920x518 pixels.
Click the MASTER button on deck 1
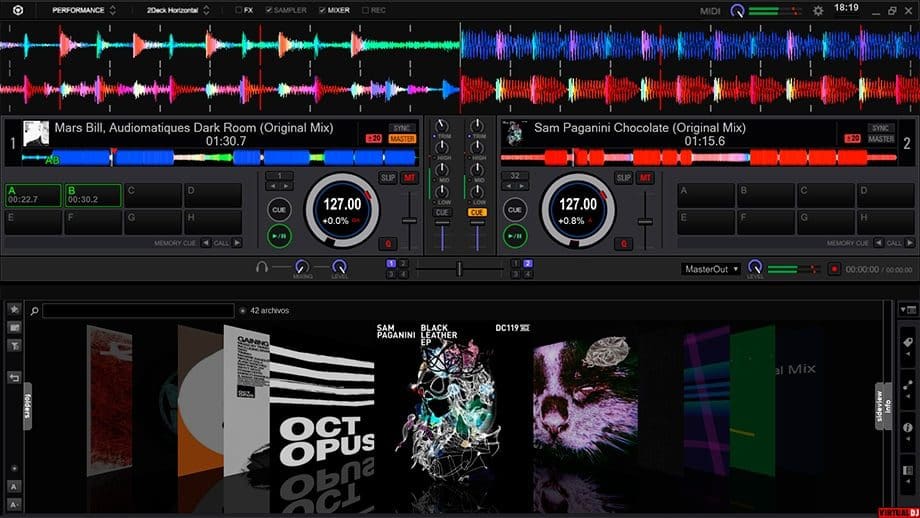coord(402,139)
